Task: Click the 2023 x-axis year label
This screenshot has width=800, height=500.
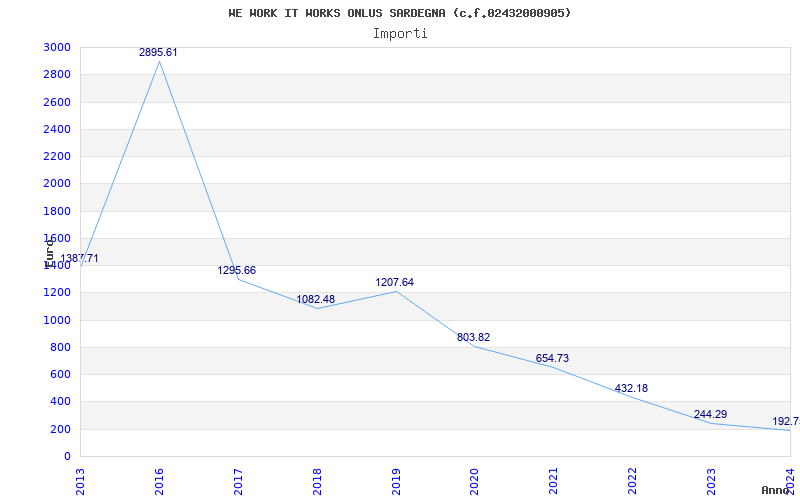Action: click(x=711, y=481)
